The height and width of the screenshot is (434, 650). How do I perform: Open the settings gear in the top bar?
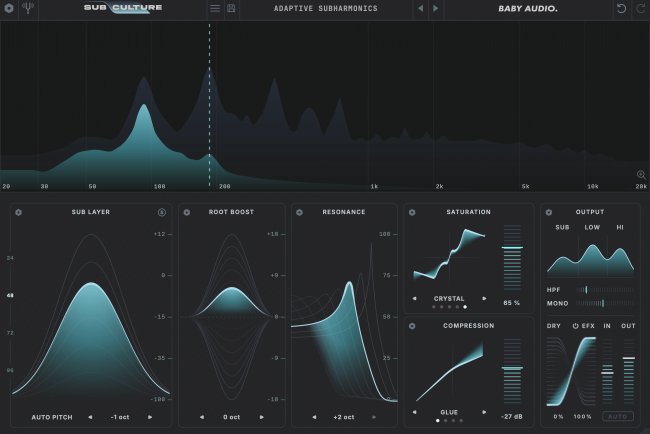(x=9, y=8)
